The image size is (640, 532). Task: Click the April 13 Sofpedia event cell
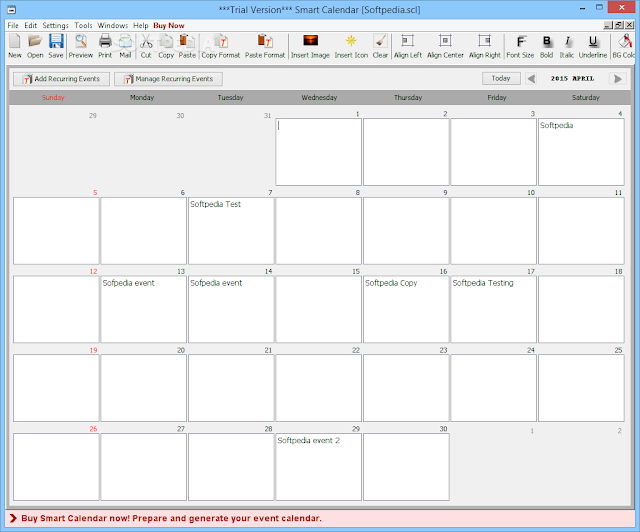[144, 309]
